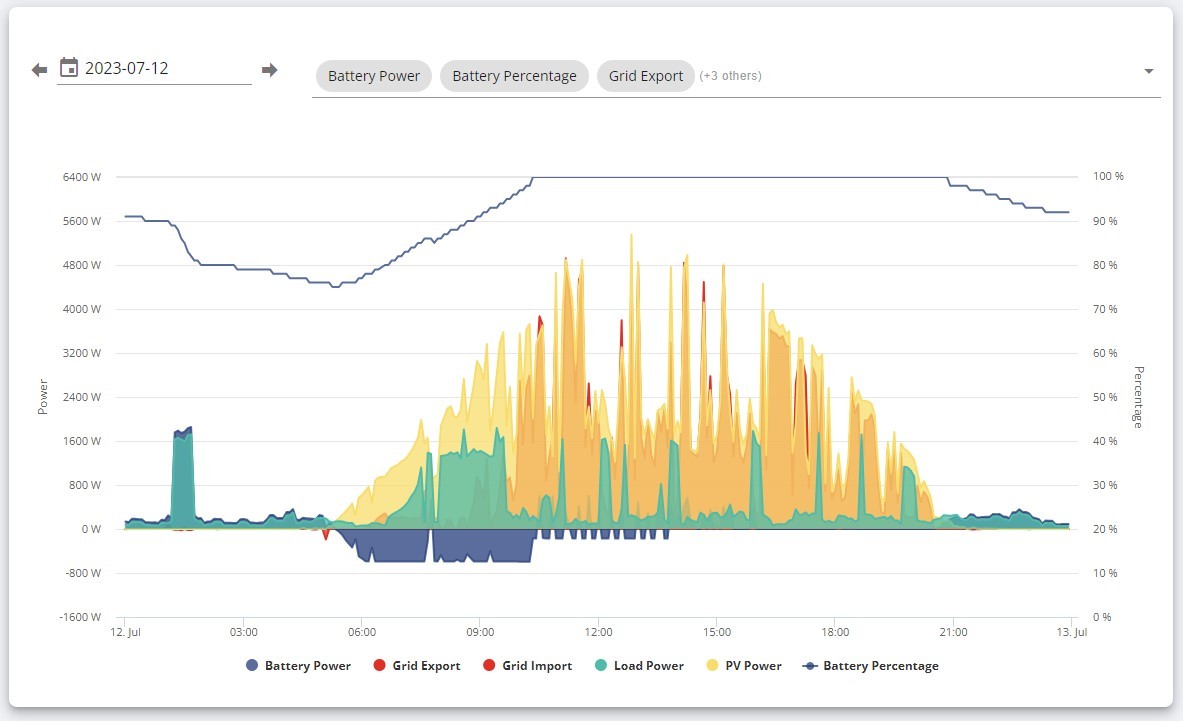Click the 18:00 x-axis label
Viewport: 1183px width, 721px height.
coord(835,632)
